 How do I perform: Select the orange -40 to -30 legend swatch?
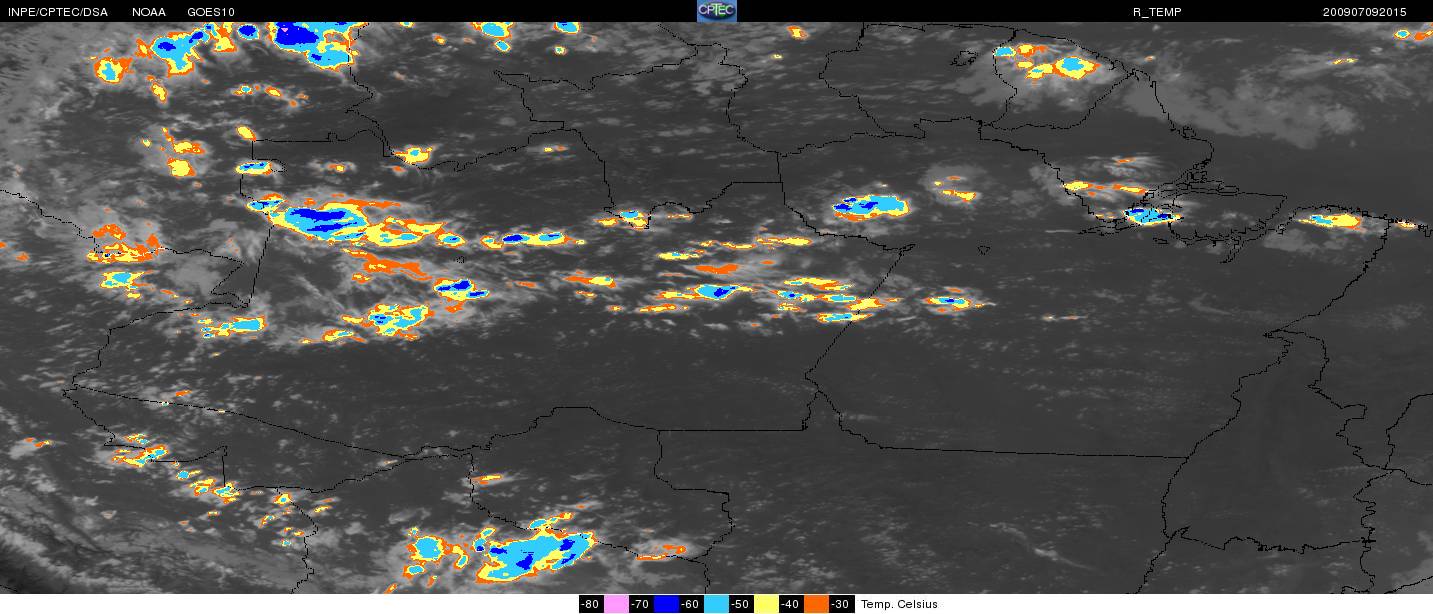click(x=816, y=604)
